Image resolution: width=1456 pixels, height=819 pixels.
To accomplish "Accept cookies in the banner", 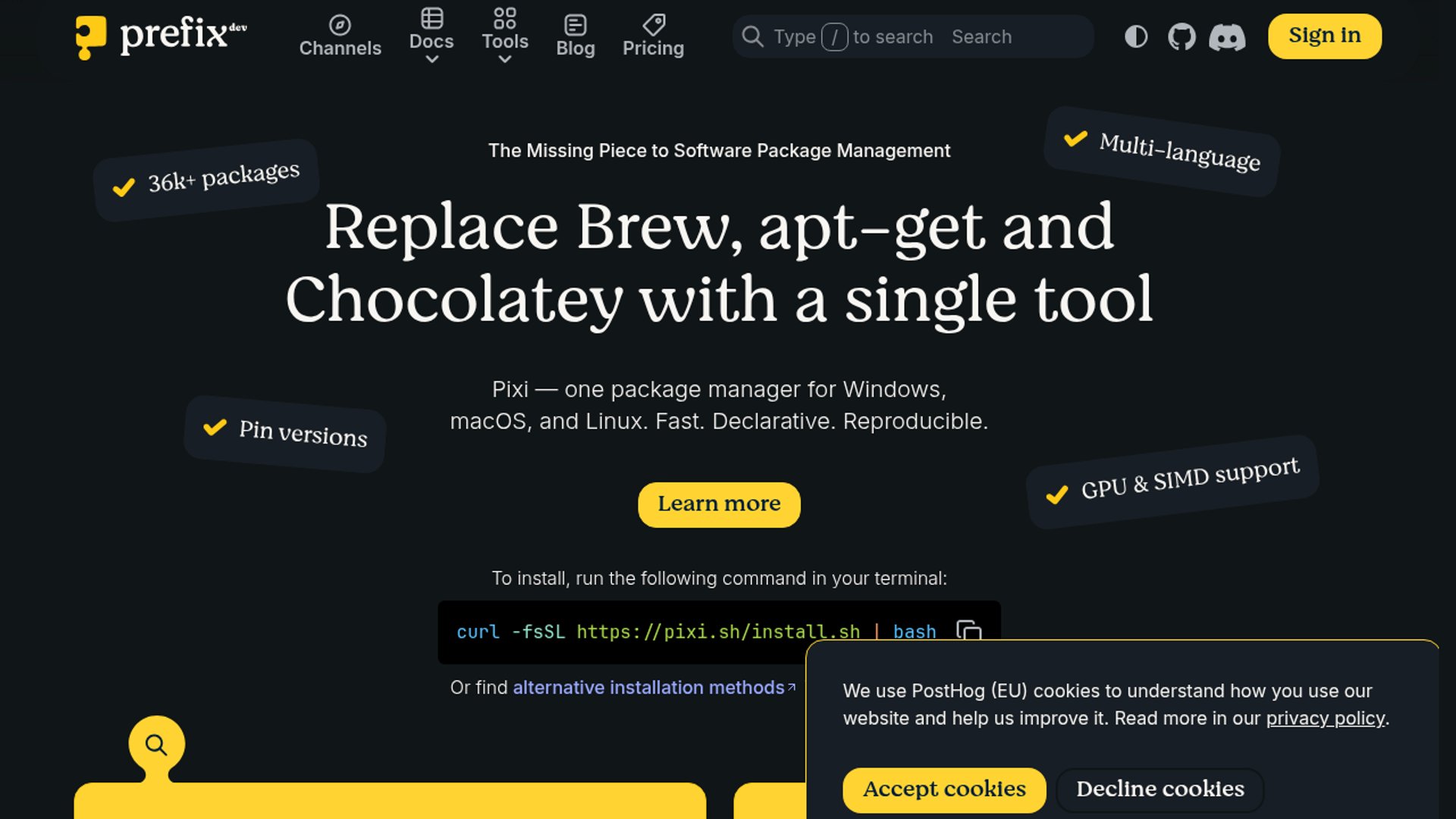I will point(944,789).
